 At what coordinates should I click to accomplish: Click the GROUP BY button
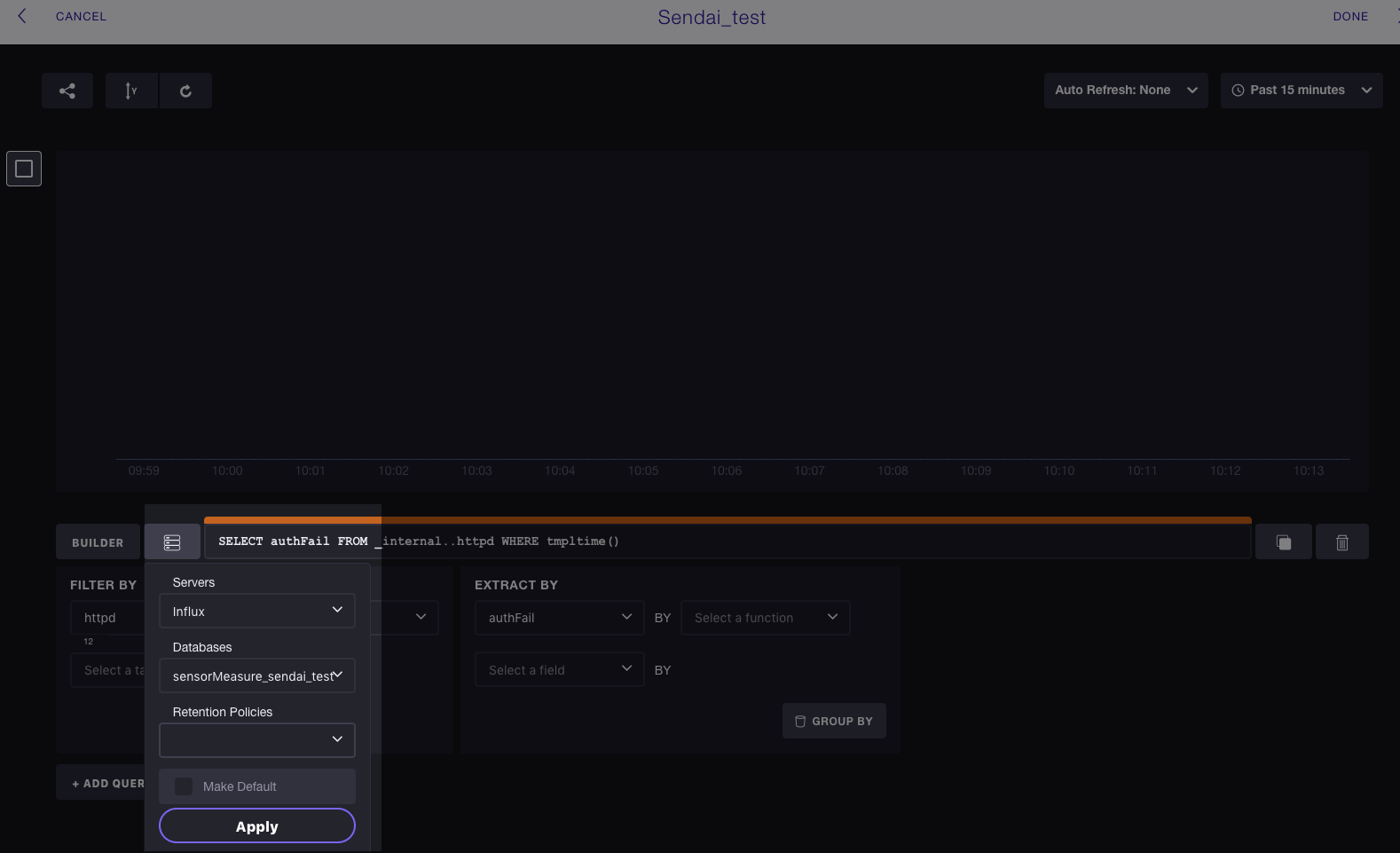point(834,721)
